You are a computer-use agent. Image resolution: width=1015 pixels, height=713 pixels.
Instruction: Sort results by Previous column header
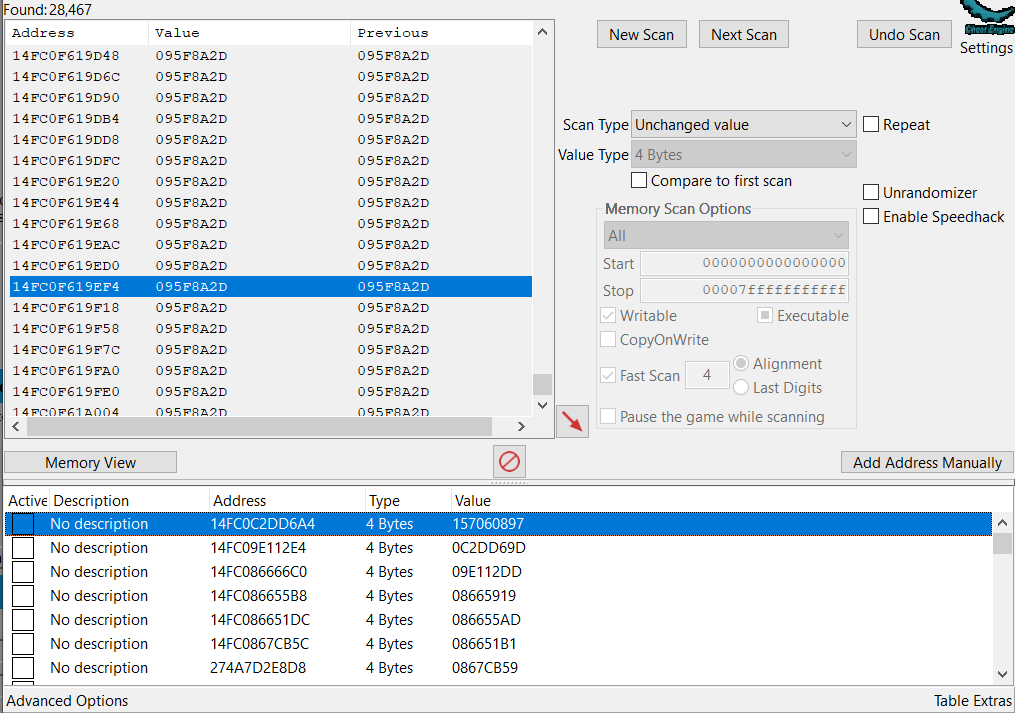pos(392,33)
